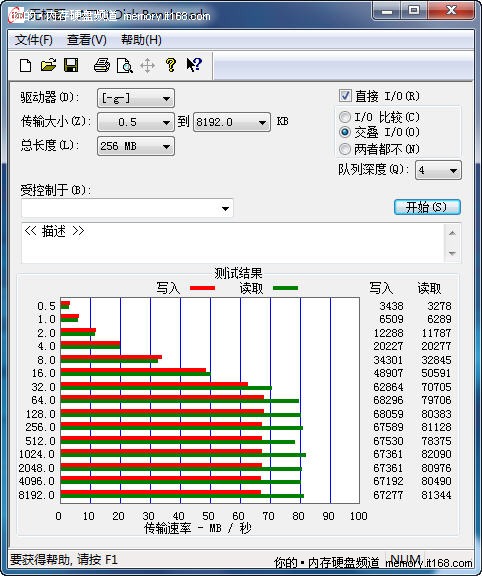Image resolution: width=482 pixels, height=576 pixels.
Task: Save results with the floppy disk icon
Action: pos(71,65)
